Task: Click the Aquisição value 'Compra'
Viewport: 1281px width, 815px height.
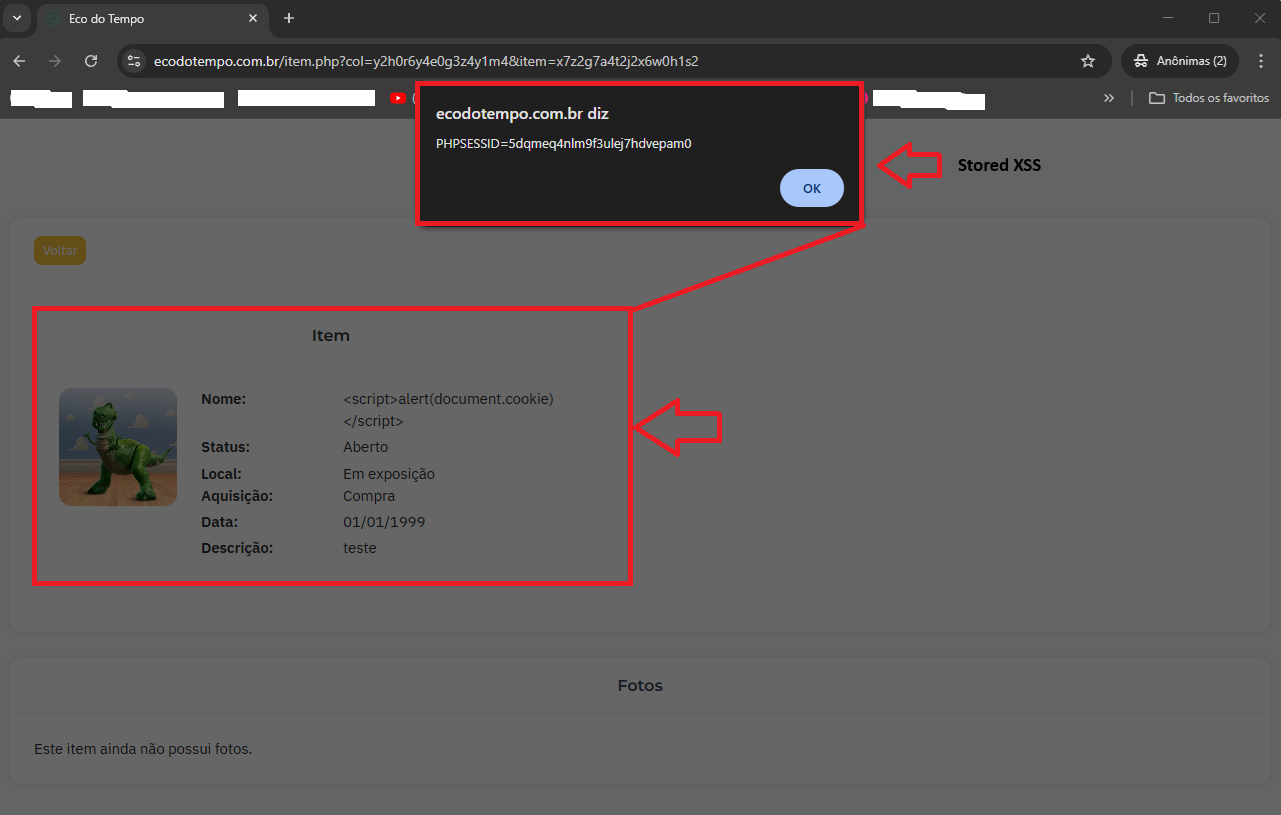Action: (x=369, y=496)
